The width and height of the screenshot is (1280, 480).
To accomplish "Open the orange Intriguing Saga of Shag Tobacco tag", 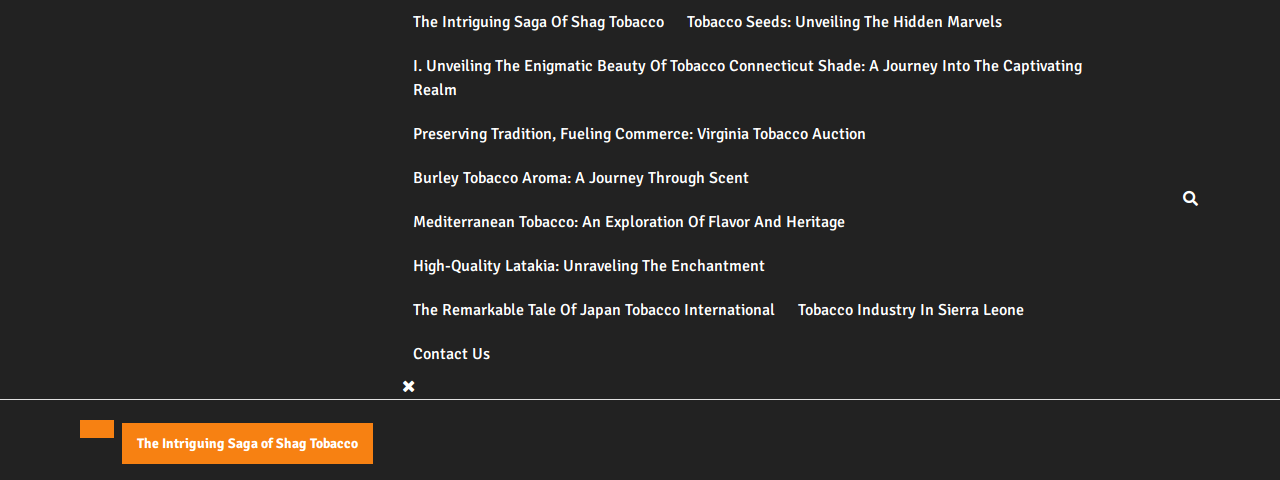I will click(247, 443).
